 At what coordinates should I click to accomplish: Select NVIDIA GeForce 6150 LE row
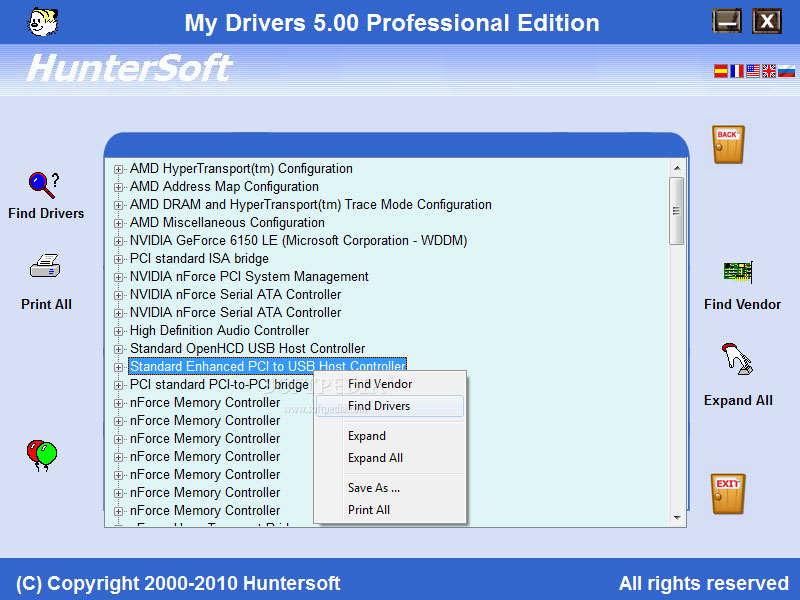pos(298,241)
